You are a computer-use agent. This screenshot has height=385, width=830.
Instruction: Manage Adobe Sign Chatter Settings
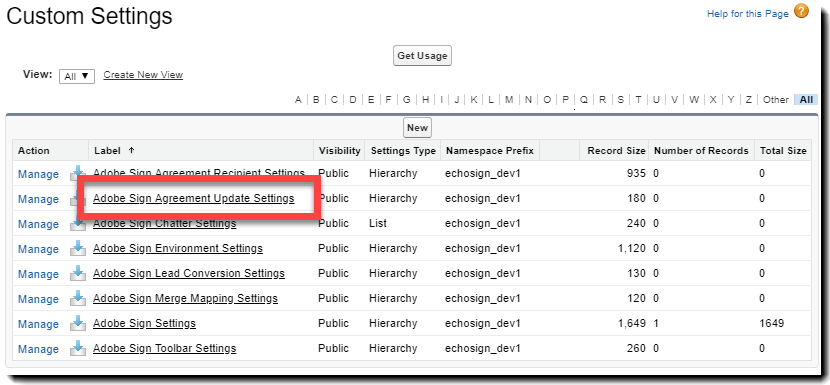coord(38,224)
